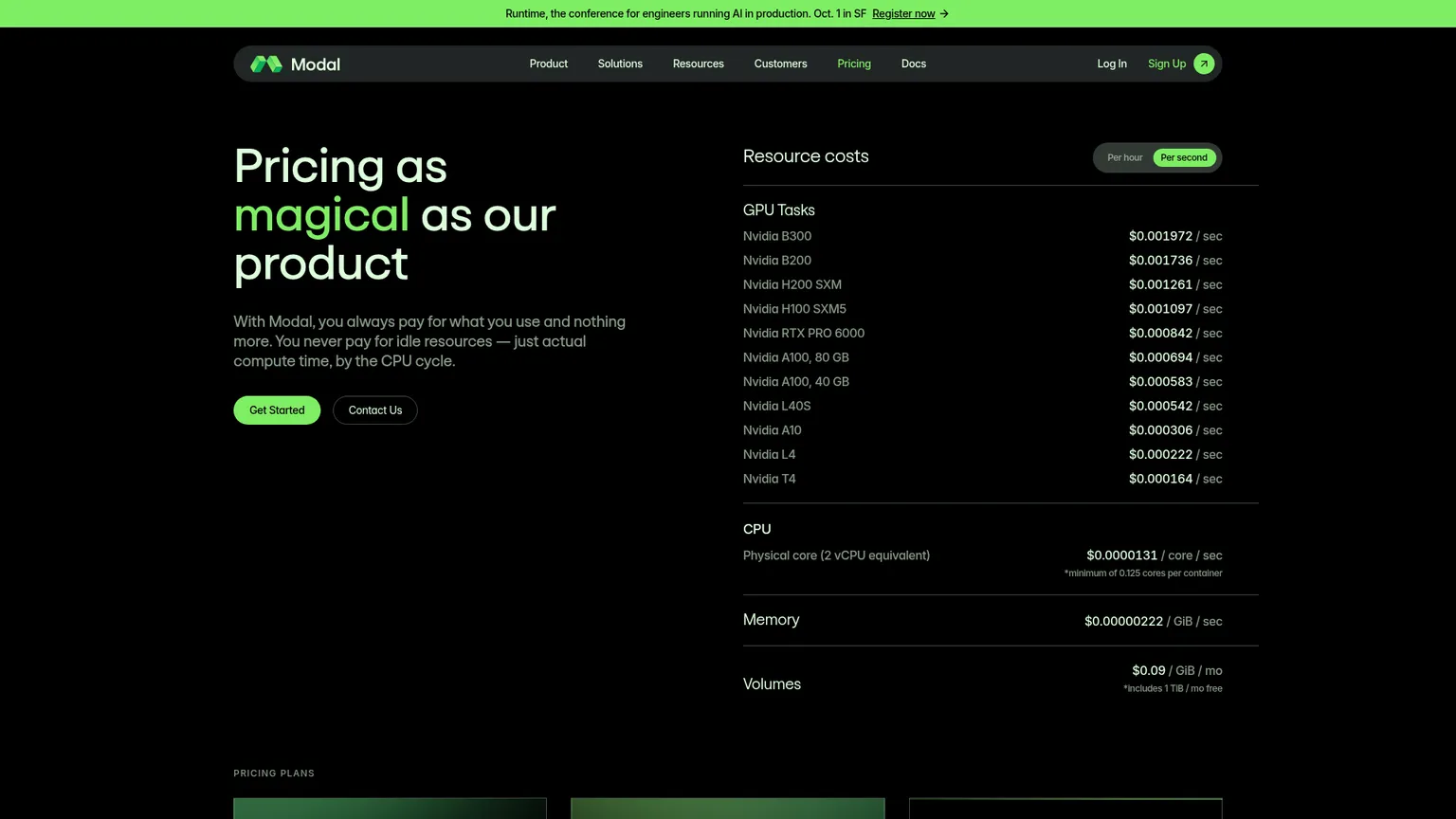Viewport: 1456px width, 819px height.
Task: Open the Resources navigation menu
Action: (699, 64)
